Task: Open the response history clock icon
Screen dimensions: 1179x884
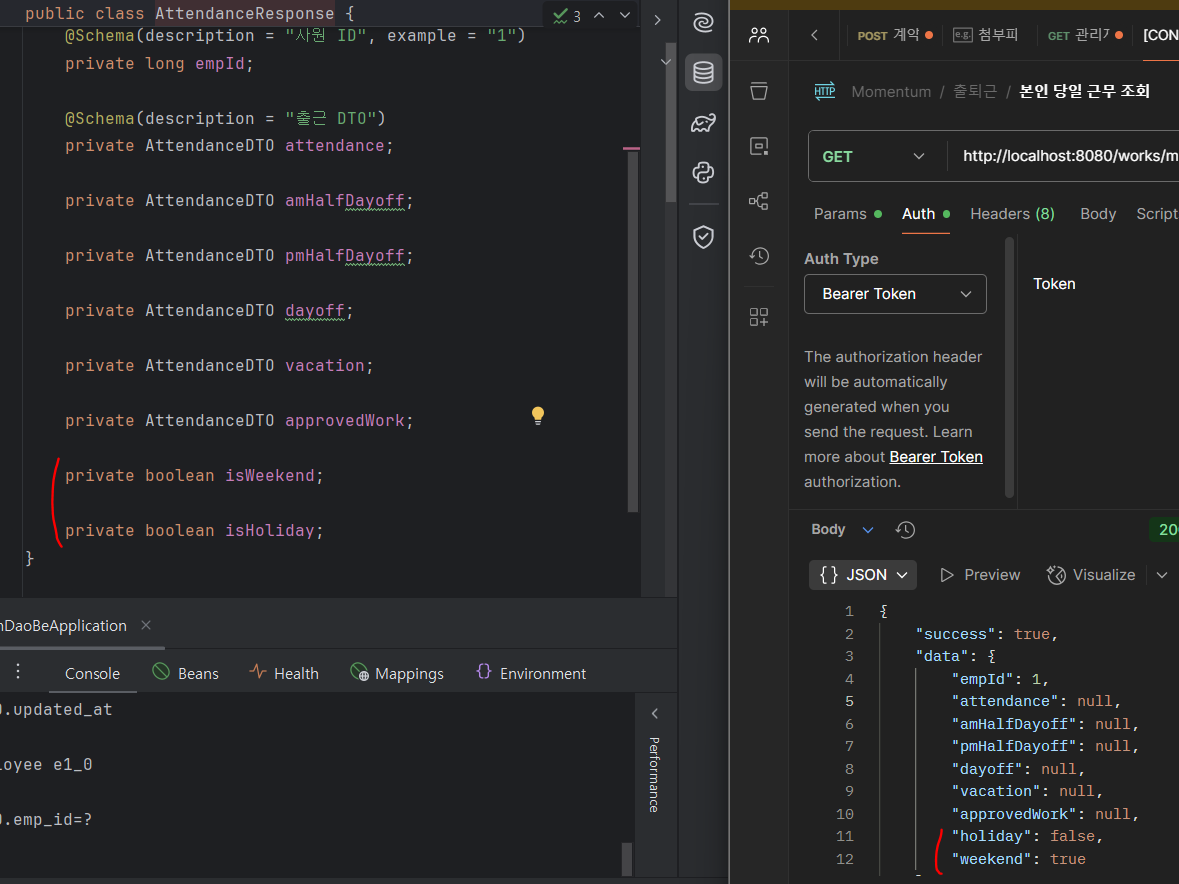Action: [905, 530]
